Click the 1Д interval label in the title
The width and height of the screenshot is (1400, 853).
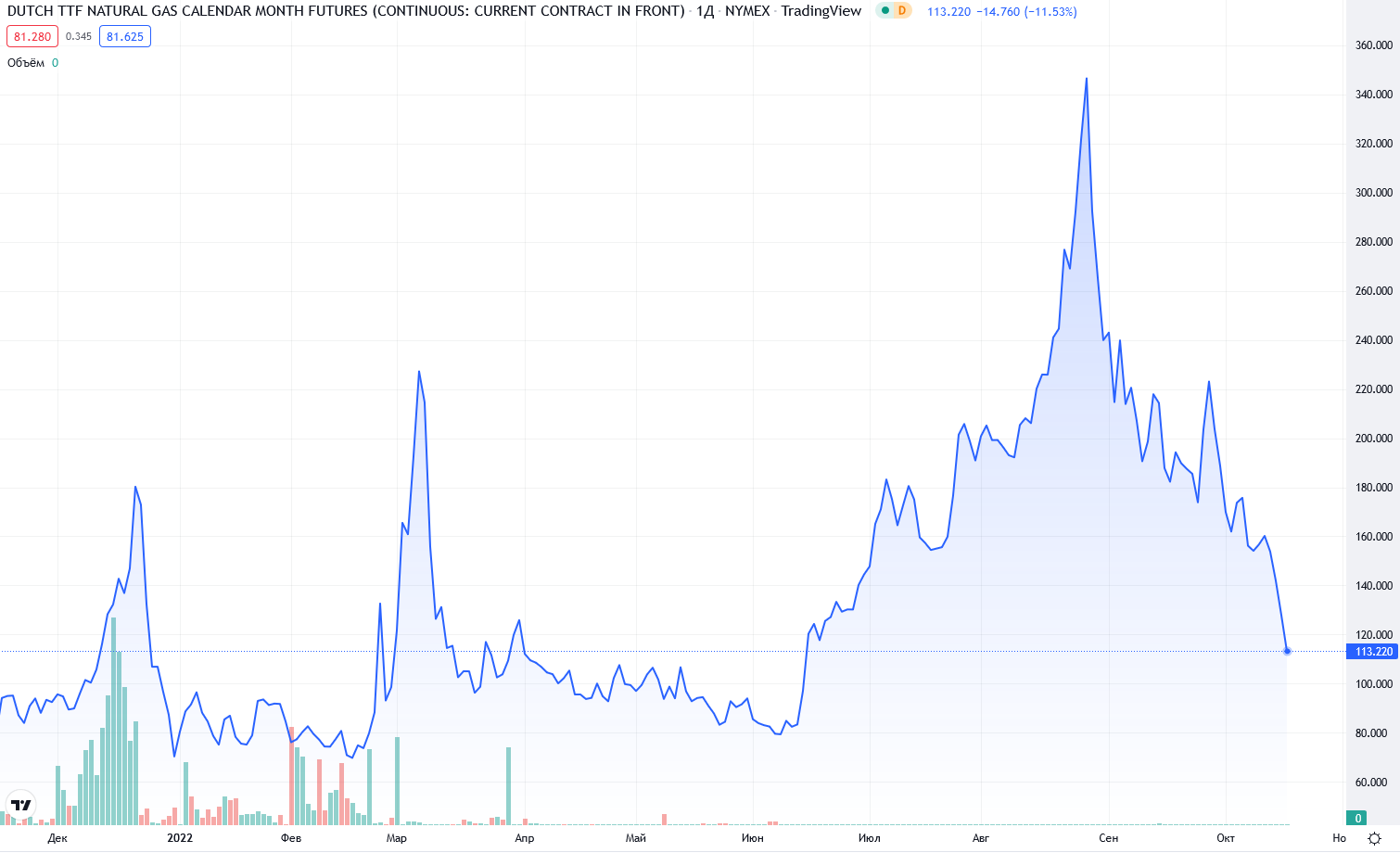705,11
